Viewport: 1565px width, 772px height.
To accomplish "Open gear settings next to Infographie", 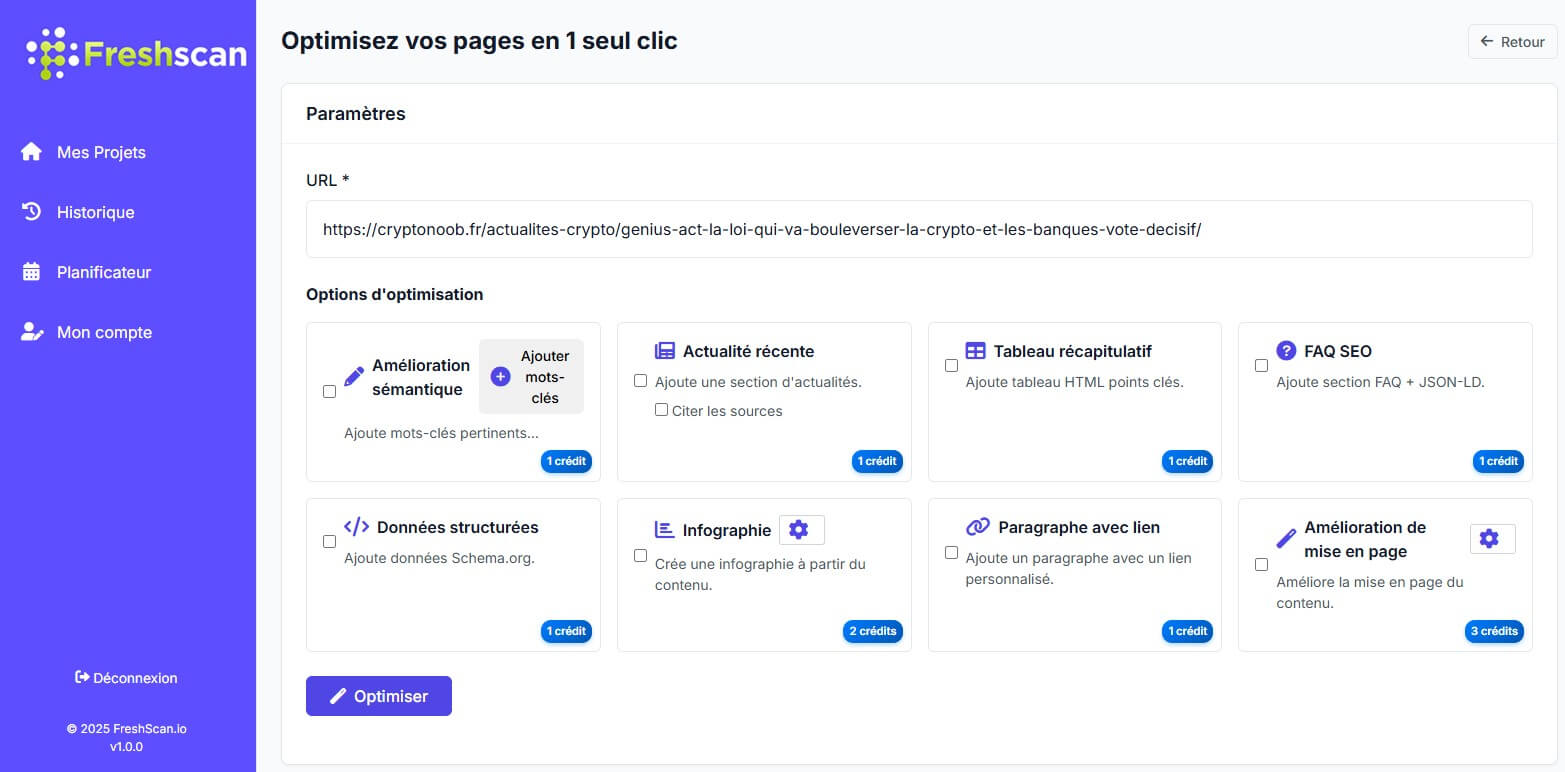I will pyautogui.click(x=800, y=530).
